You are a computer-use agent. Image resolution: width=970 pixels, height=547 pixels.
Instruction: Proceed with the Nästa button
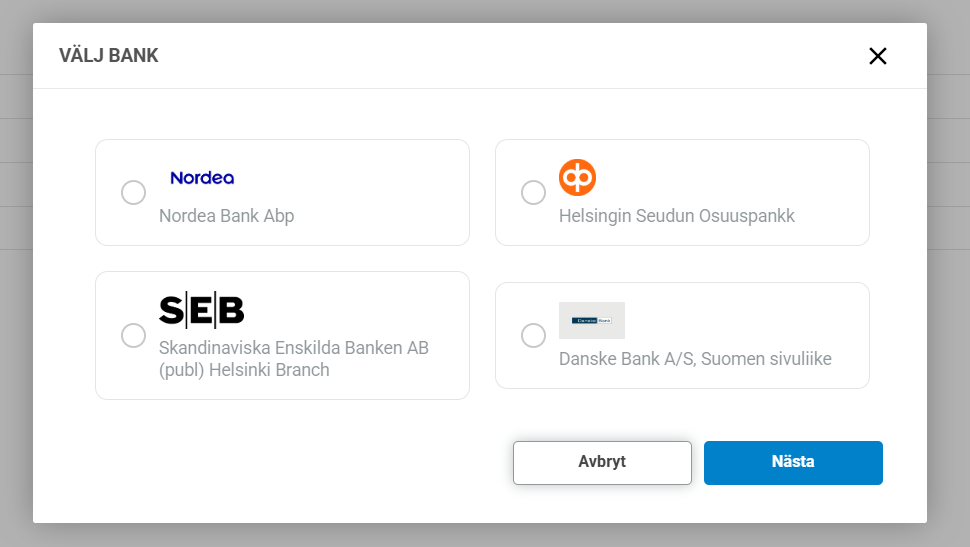pyautogui.click(x=793, y=463)
